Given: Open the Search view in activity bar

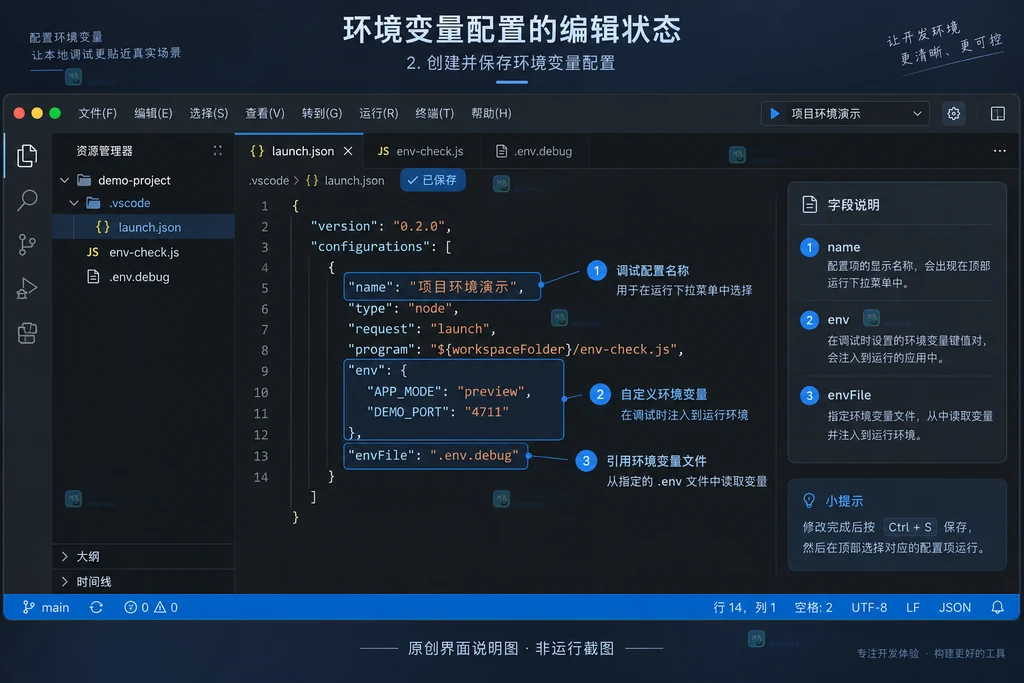Looking at the screenshot, I should [27, 200].
